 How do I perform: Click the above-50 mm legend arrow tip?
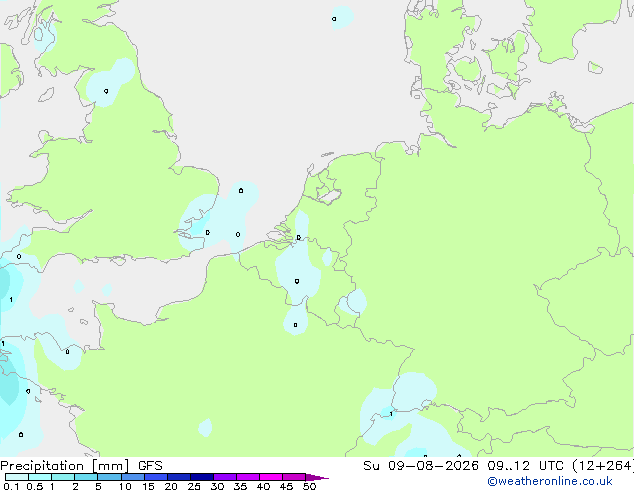click(317, 477)
